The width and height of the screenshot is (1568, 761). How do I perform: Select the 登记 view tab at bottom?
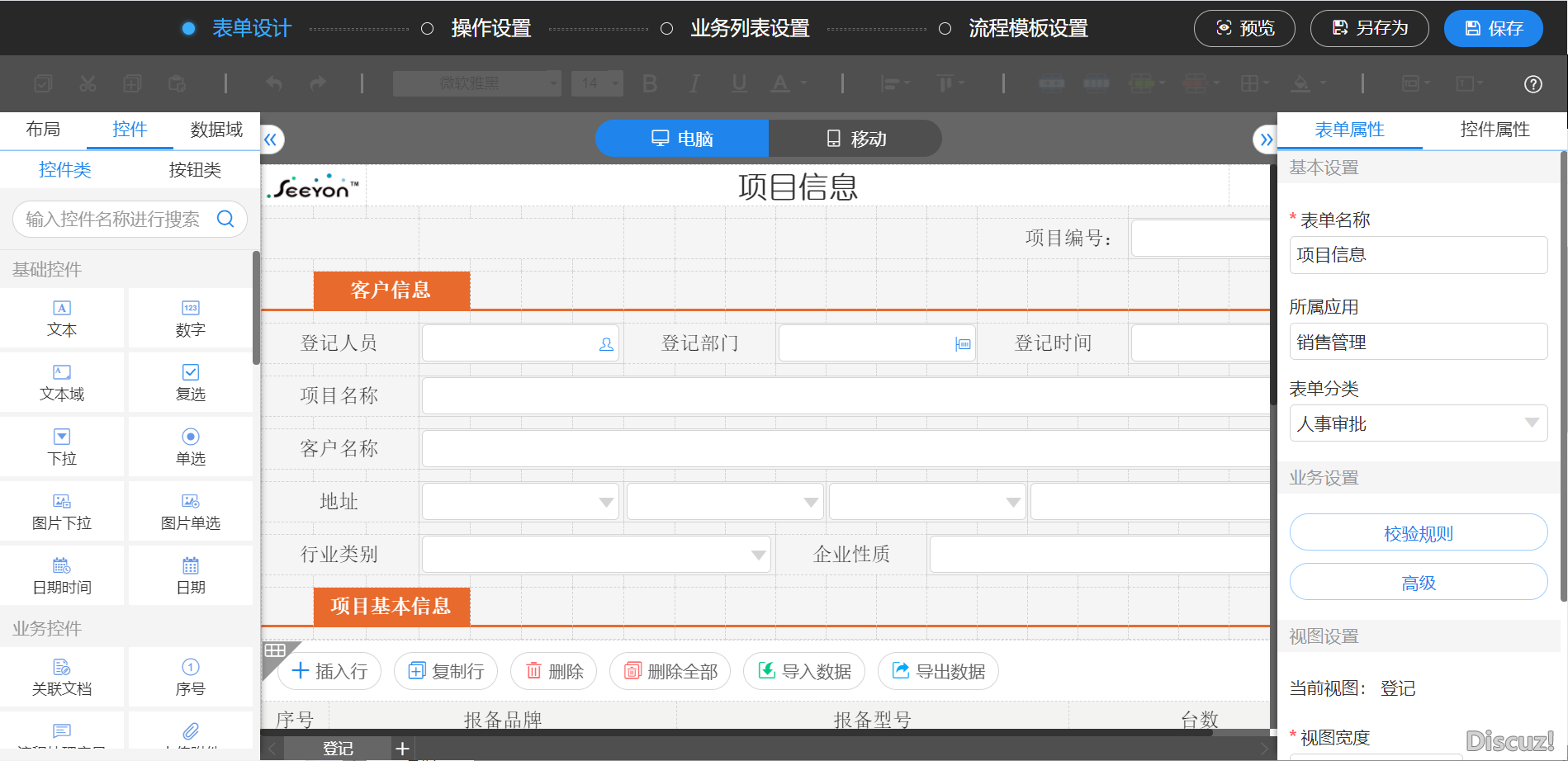338,749
